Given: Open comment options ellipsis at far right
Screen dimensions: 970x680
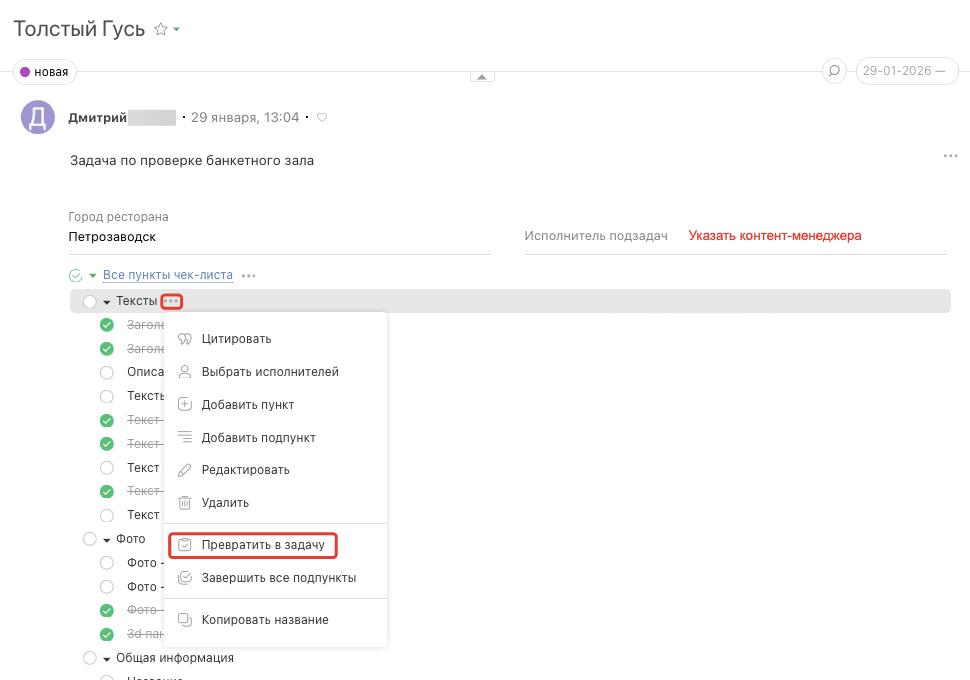Looking at the screenshot, I should tap(950, 157).
